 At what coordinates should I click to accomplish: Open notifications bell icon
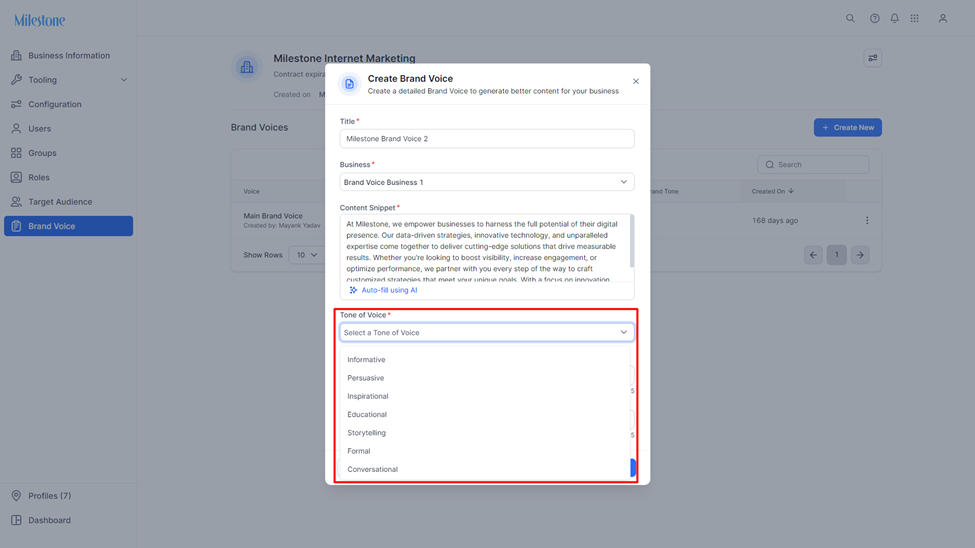(894, 19)
